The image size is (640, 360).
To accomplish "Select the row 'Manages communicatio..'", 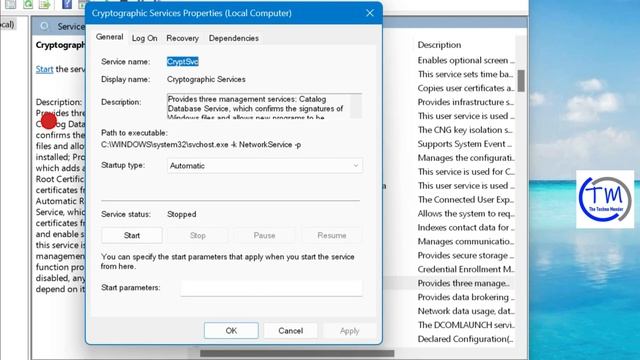I will click(x=465, y=241).
